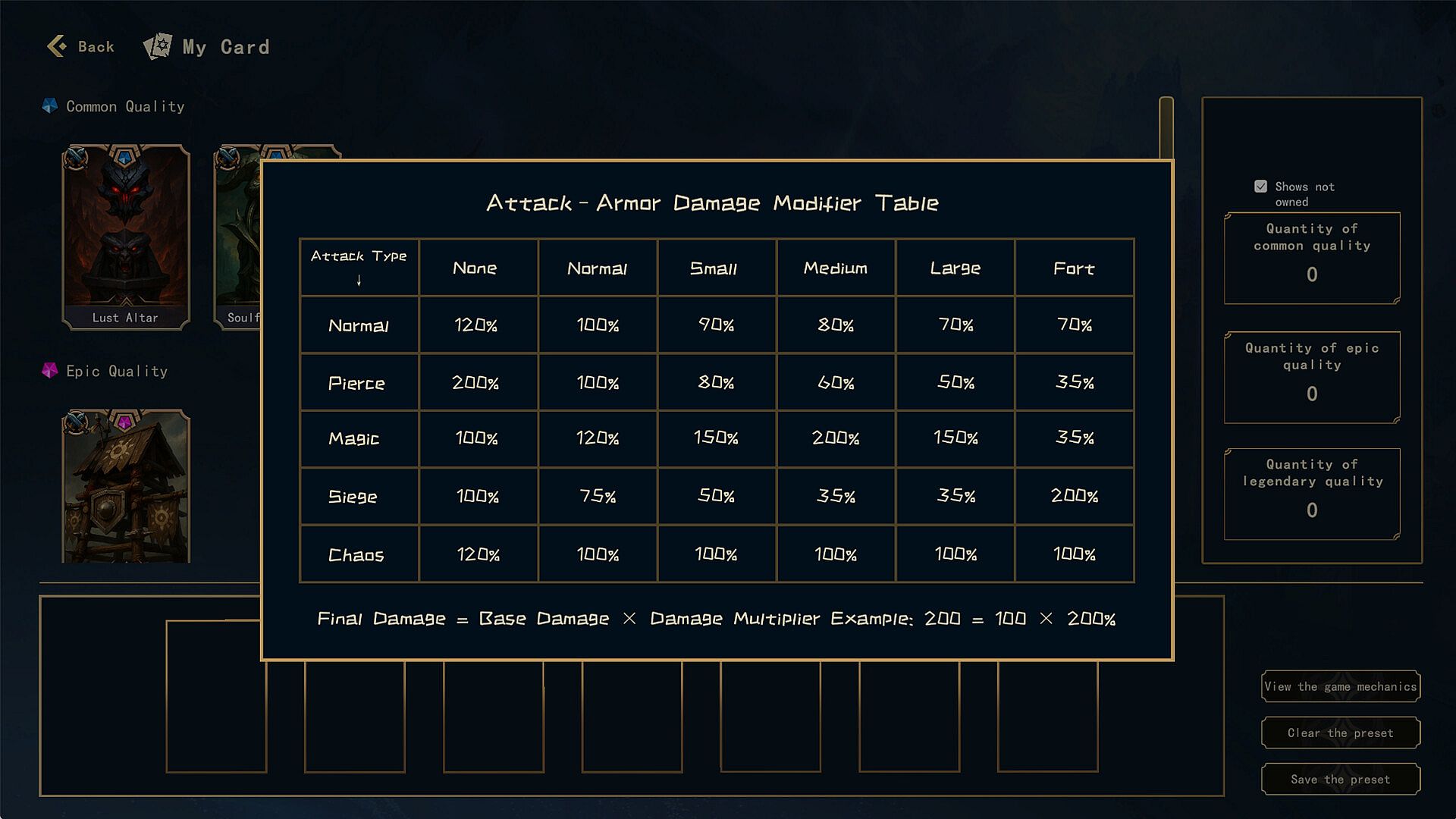The width and height of the screenshot is (1456, 819).
Task: Click the pink Epic Quality gem icon
Action: tap(49, 371)
